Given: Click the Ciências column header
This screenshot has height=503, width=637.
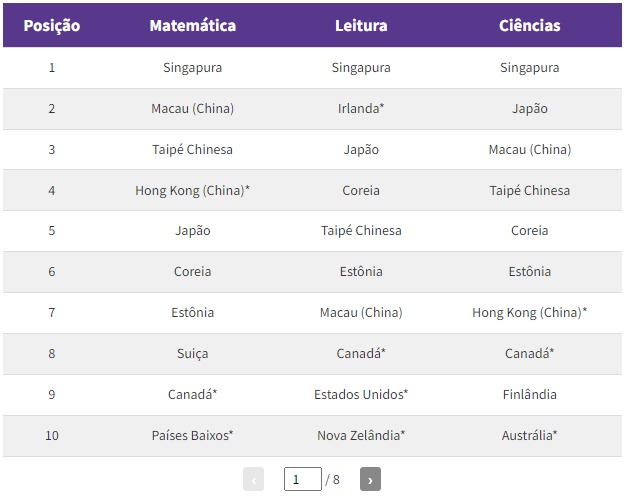Looking at the screenshot, I should [x=529, y=25].
